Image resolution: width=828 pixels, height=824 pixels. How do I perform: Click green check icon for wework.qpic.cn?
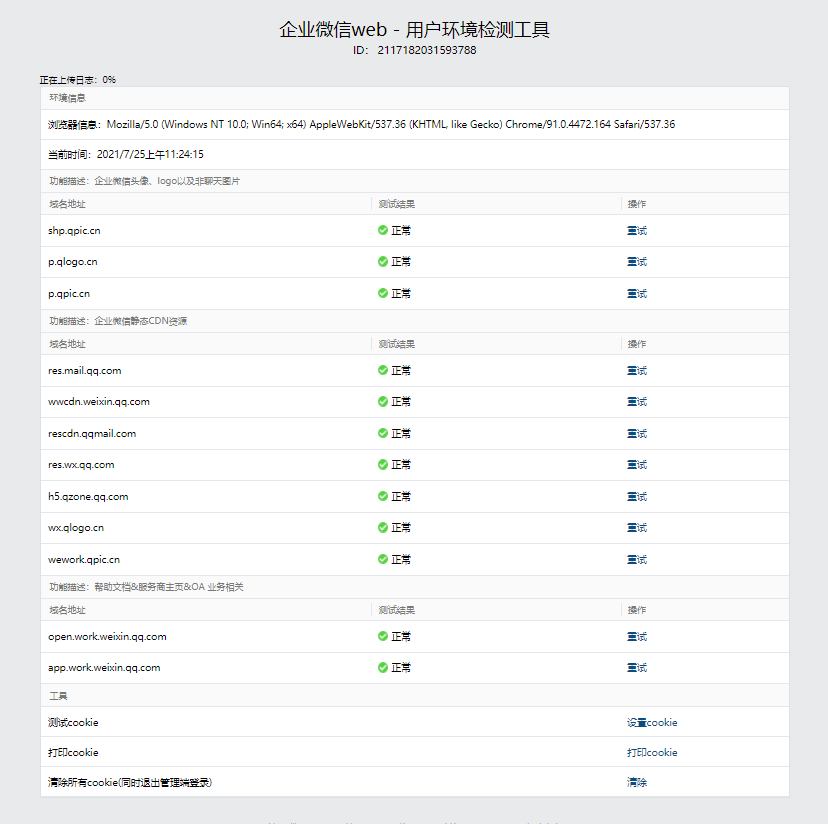tap(383, 559)
